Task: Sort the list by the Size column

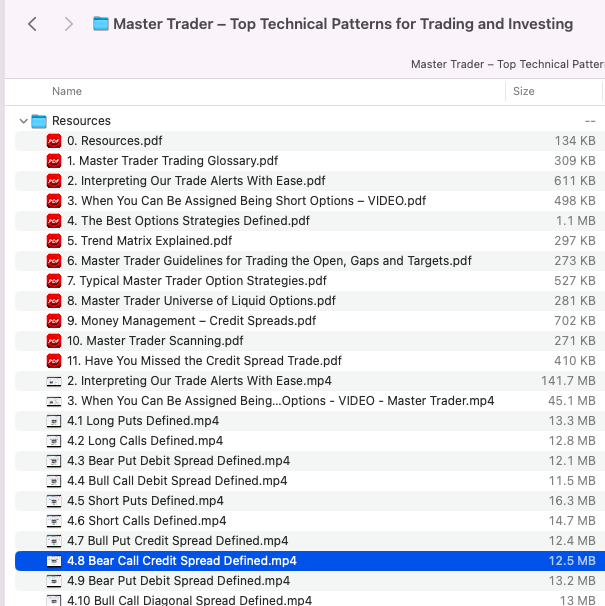Action: (523, 91)
